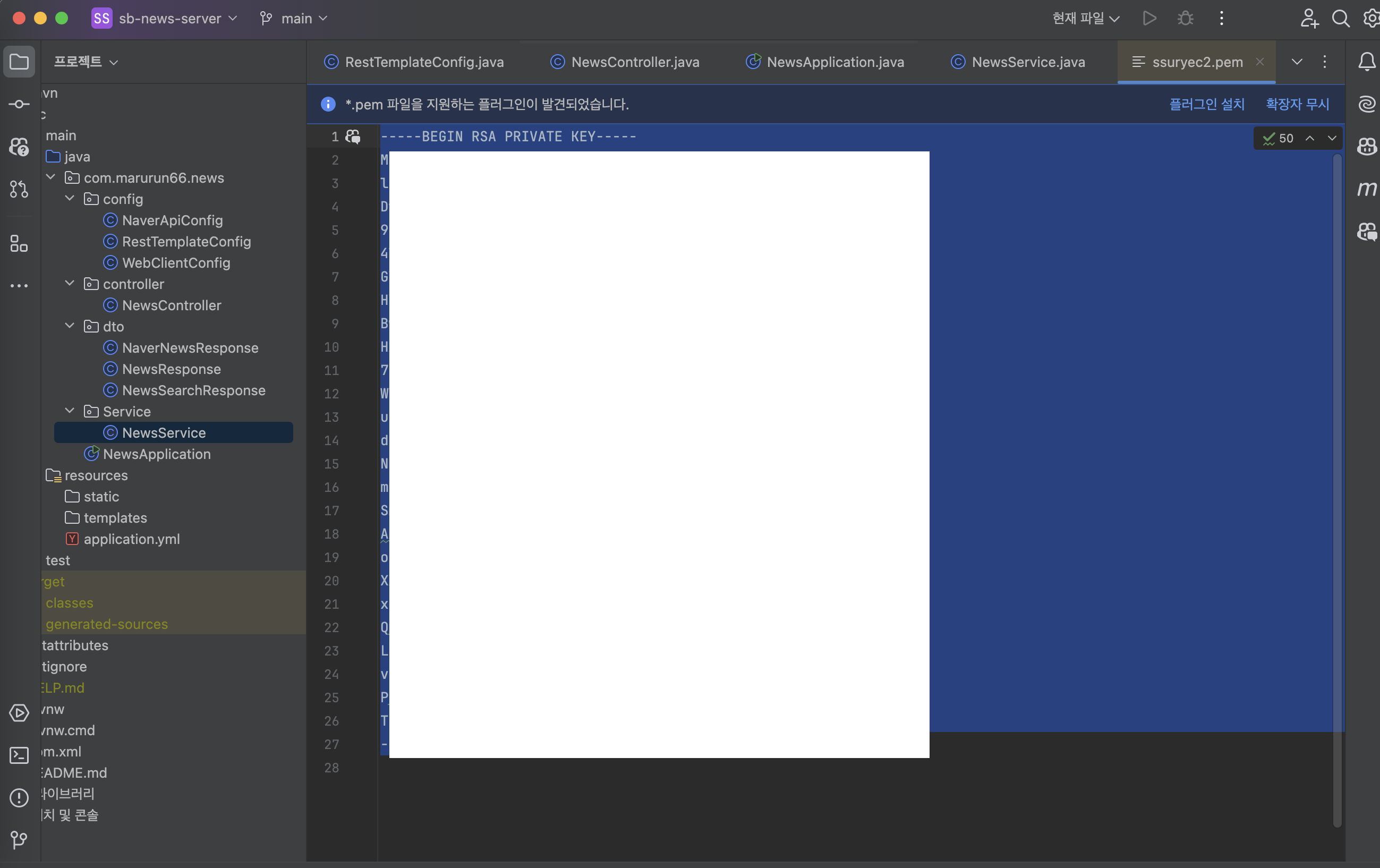Viewport: 1380px width, 868px height.
Task: Open the Git tool window icon
Action: 19,840
